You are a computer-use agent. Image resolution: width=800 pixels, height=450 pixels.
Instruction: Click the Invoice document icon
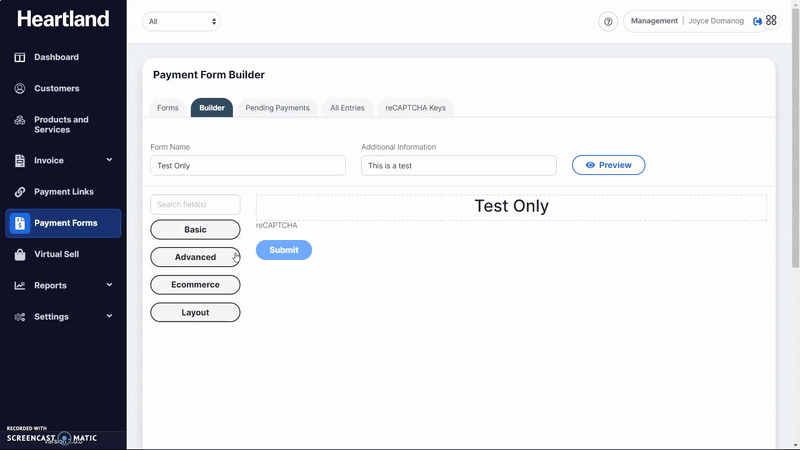[x=19, y=160]
